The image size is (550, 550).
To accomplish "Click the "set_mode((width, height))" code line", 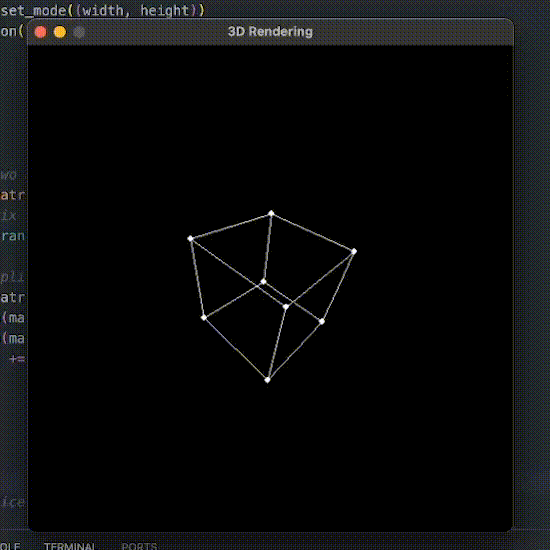I will click(x=102, y=11).
